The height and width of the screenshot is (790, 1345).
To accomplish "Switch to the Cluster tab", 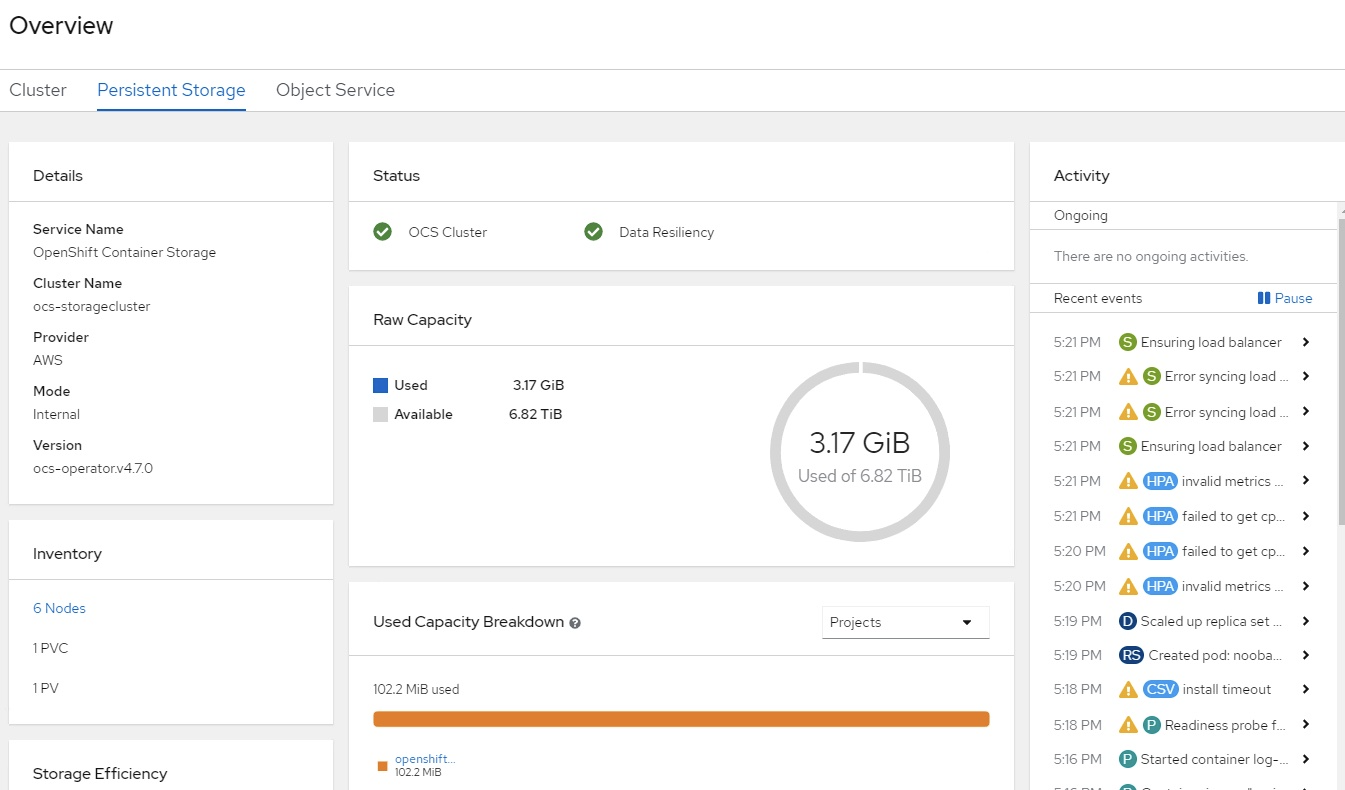I will (x=37, y=90).
